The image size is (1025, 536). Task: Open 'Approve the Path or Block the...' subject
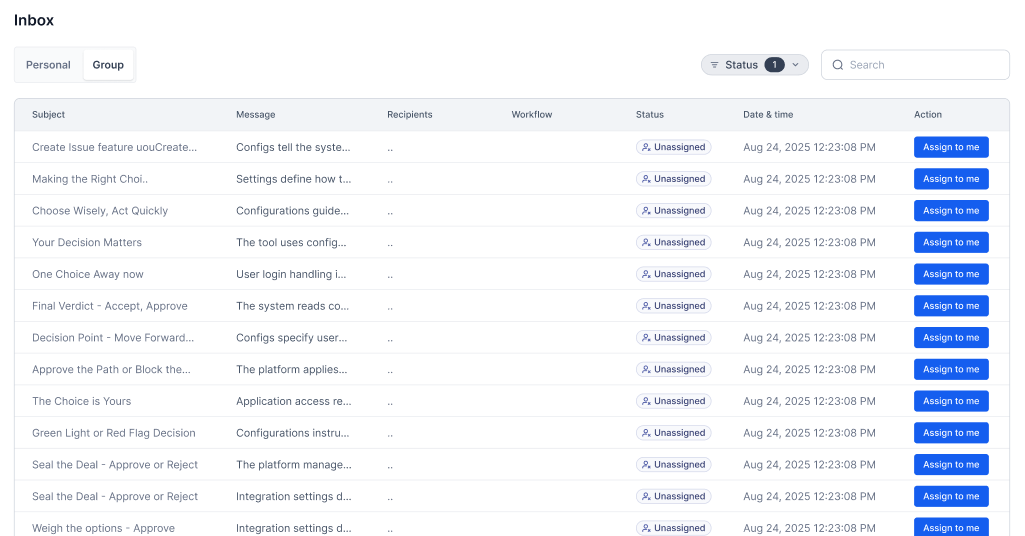[x=111, y=369]
